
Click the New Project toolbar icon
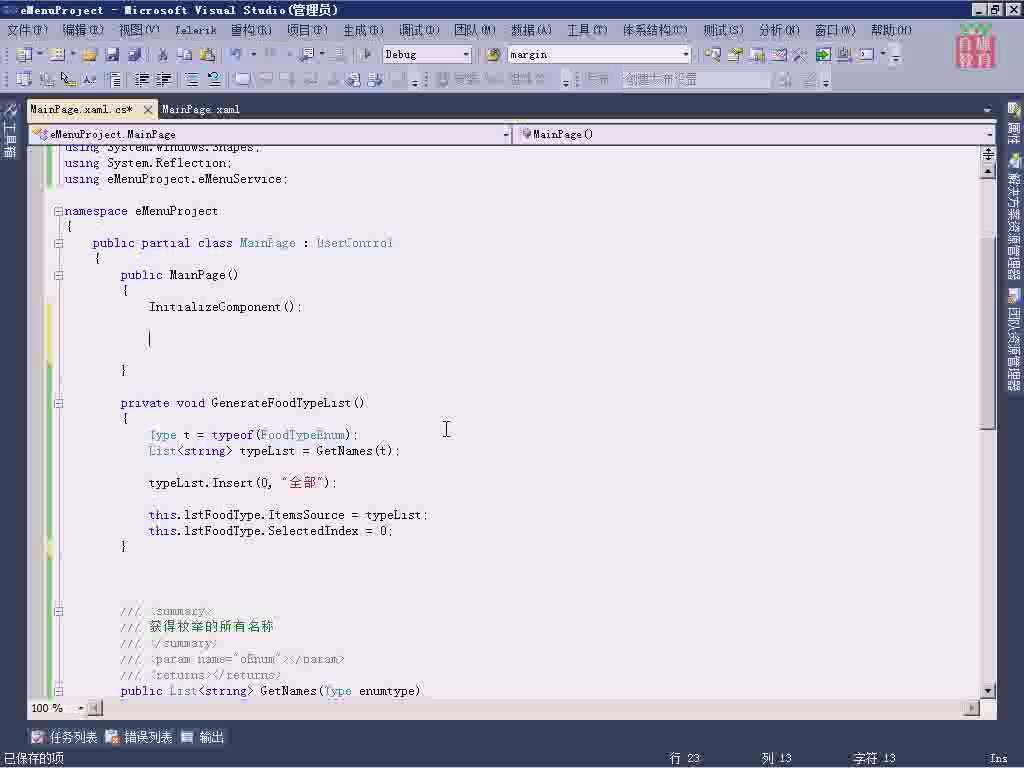24,55
